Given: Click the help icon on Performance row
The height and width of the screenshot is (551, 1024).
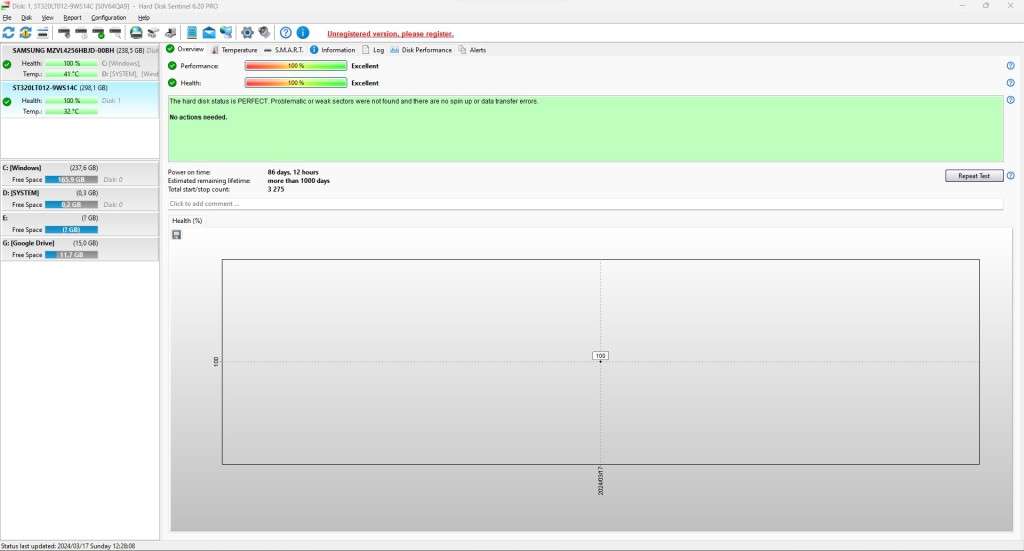Looking at the screenshot, I should (1010, 66).
